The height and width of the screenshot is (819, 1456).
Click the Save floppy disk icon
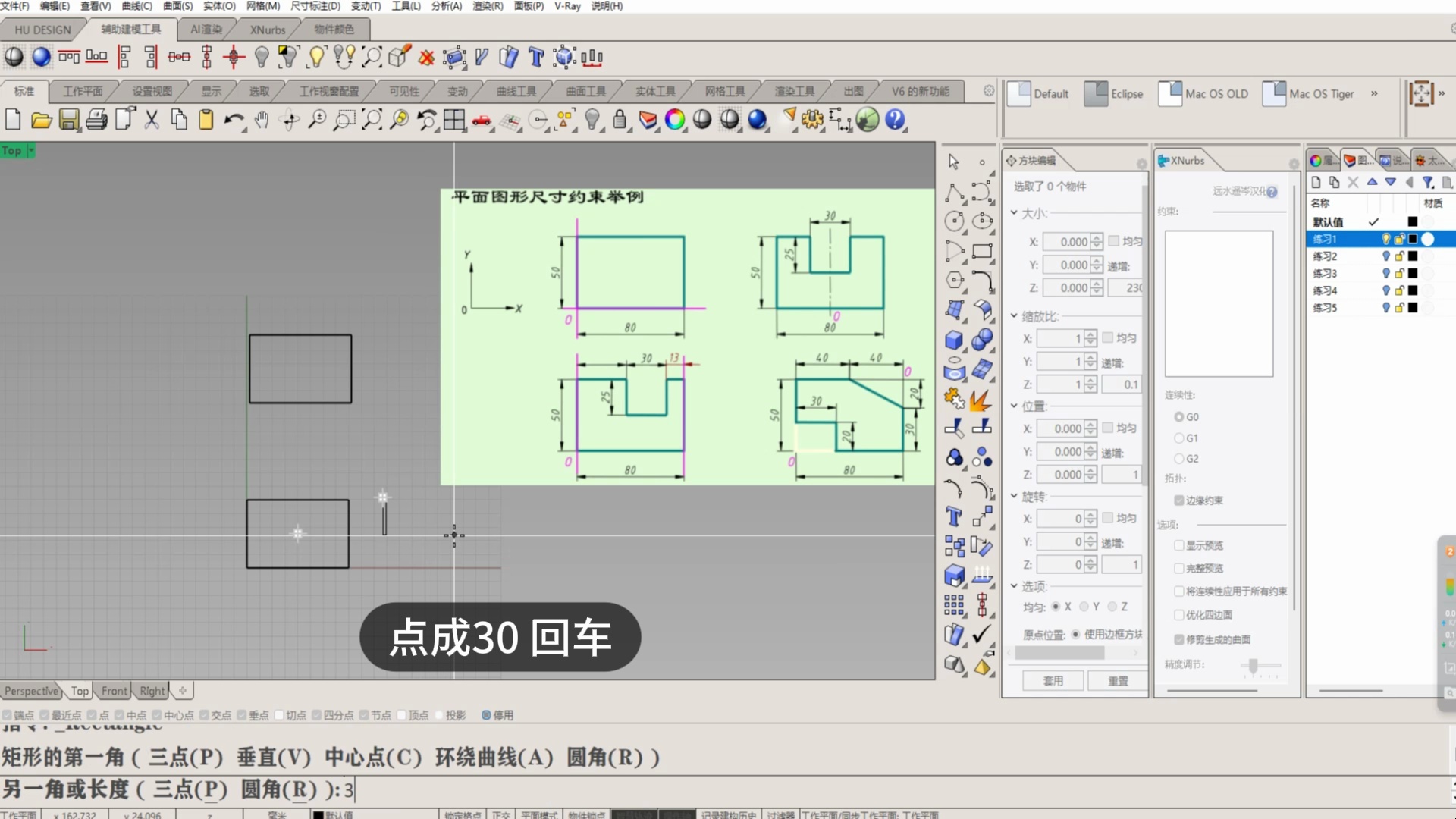click(x=69, y=120)
